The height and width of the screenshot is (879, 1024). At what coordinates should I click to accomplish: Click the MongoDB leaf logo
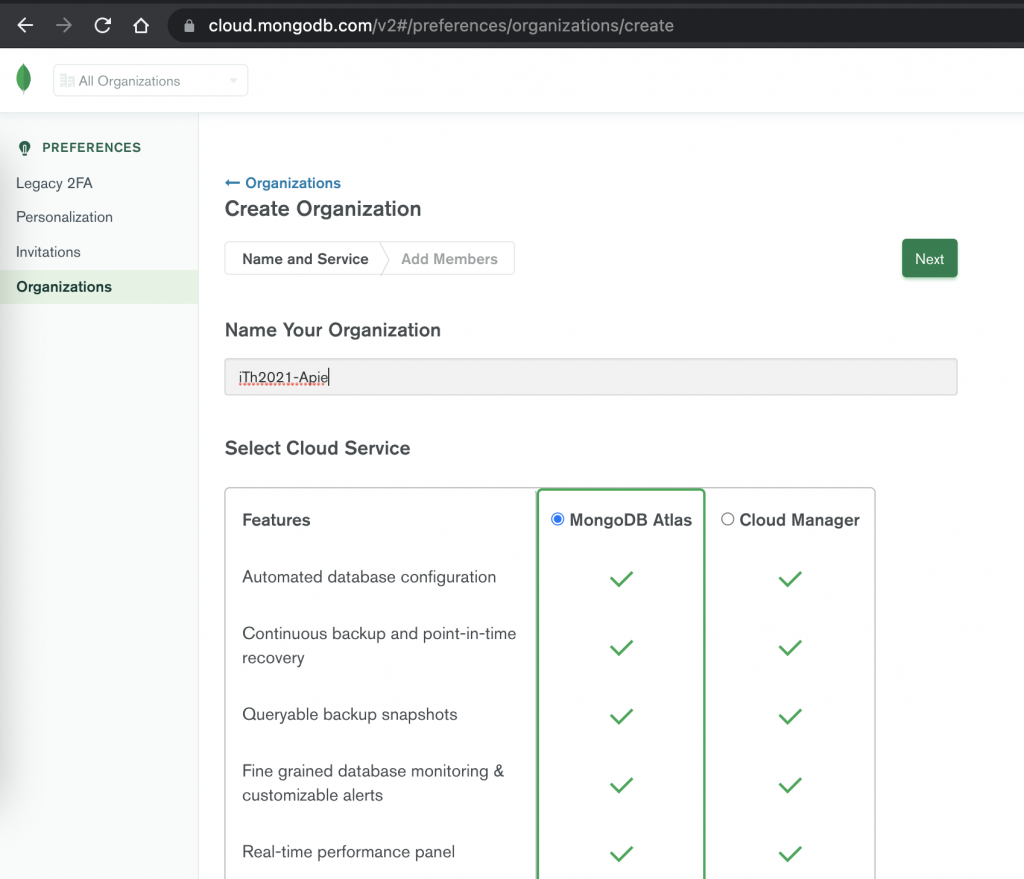pos(24,79)
